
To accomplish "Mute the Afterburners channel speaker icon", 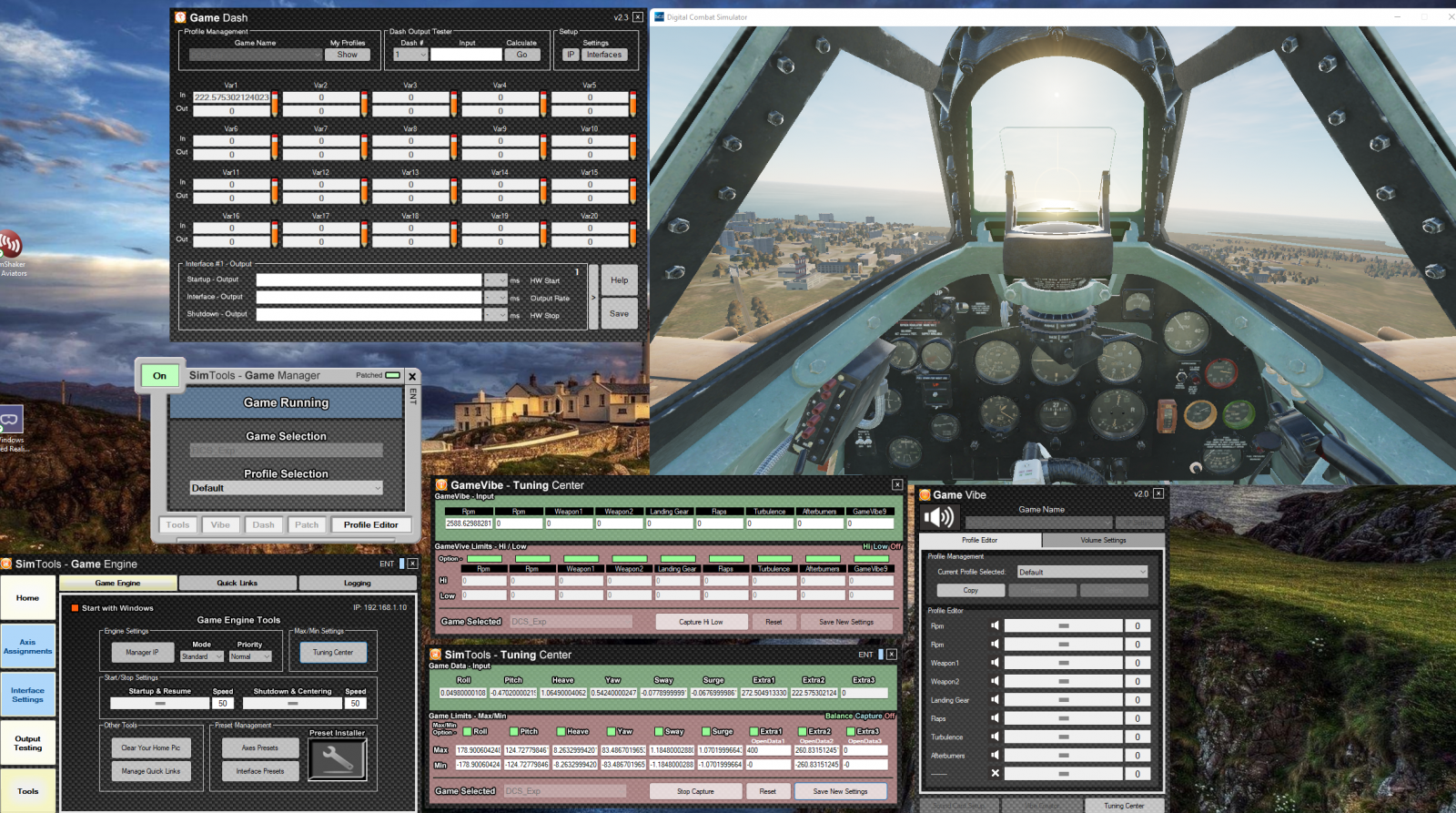I will click(995, 755).
